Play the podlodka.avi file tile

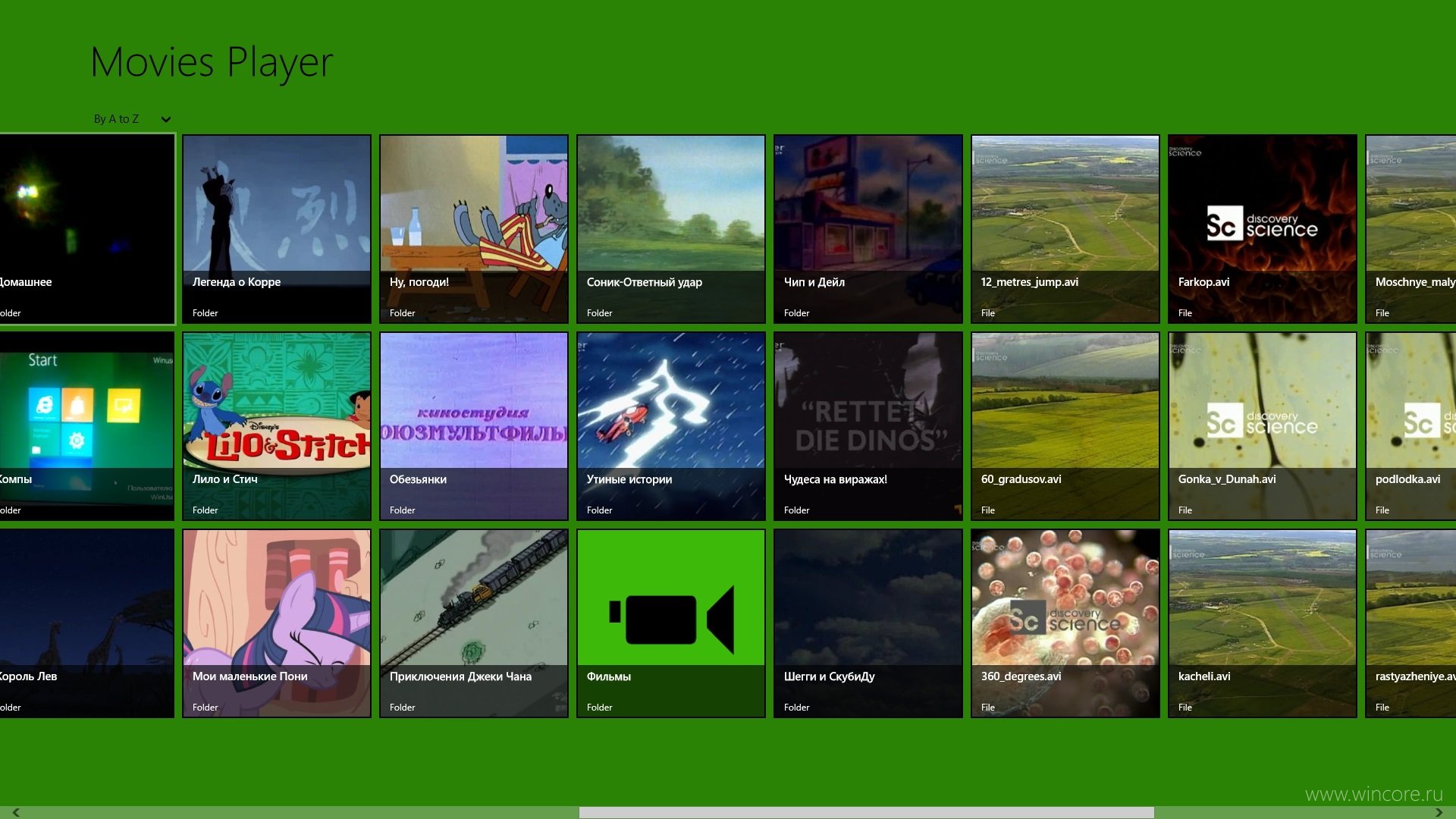[1410, 426]
